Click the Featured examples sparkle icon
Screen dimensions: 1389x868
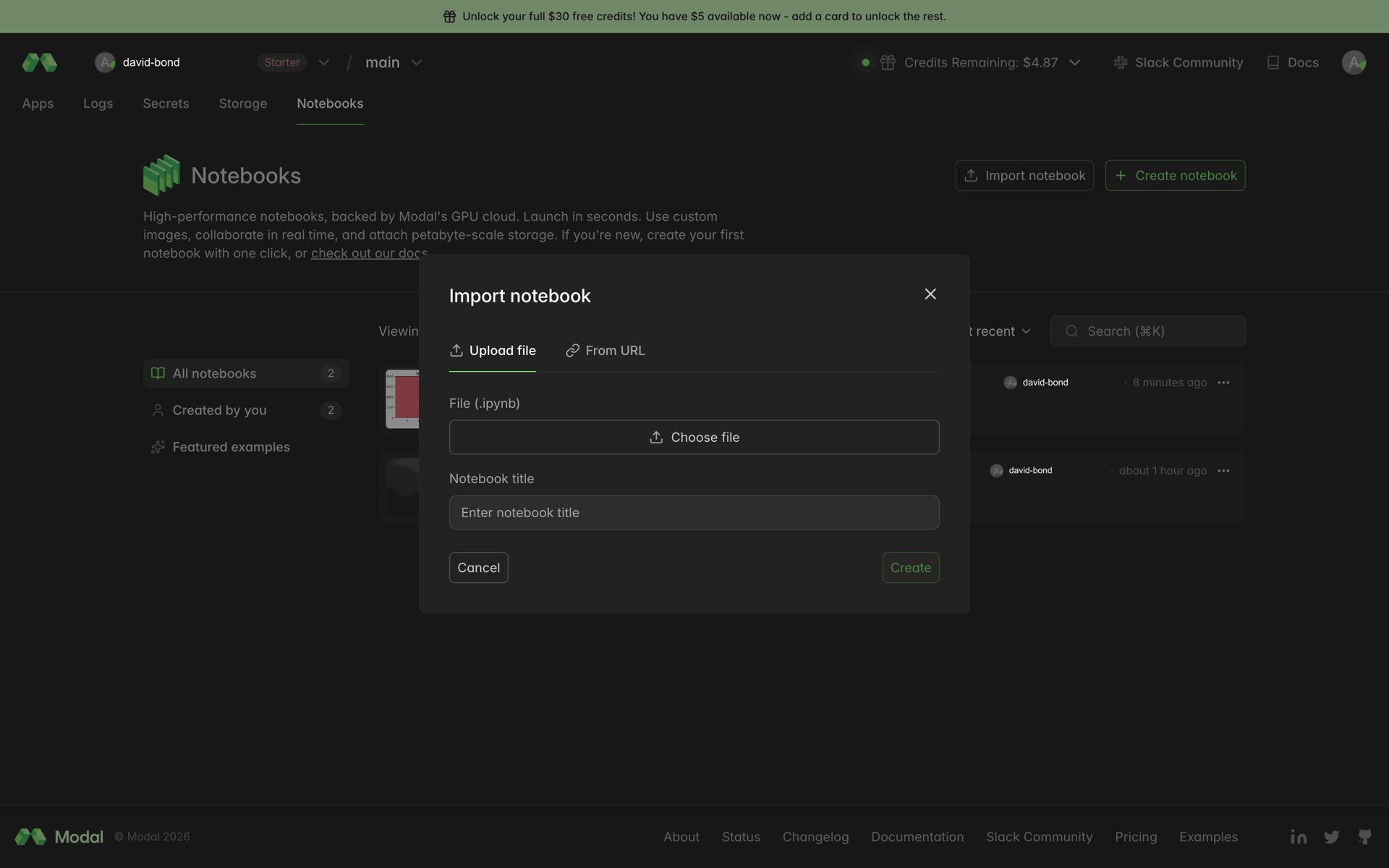click(x=158, y=447)
